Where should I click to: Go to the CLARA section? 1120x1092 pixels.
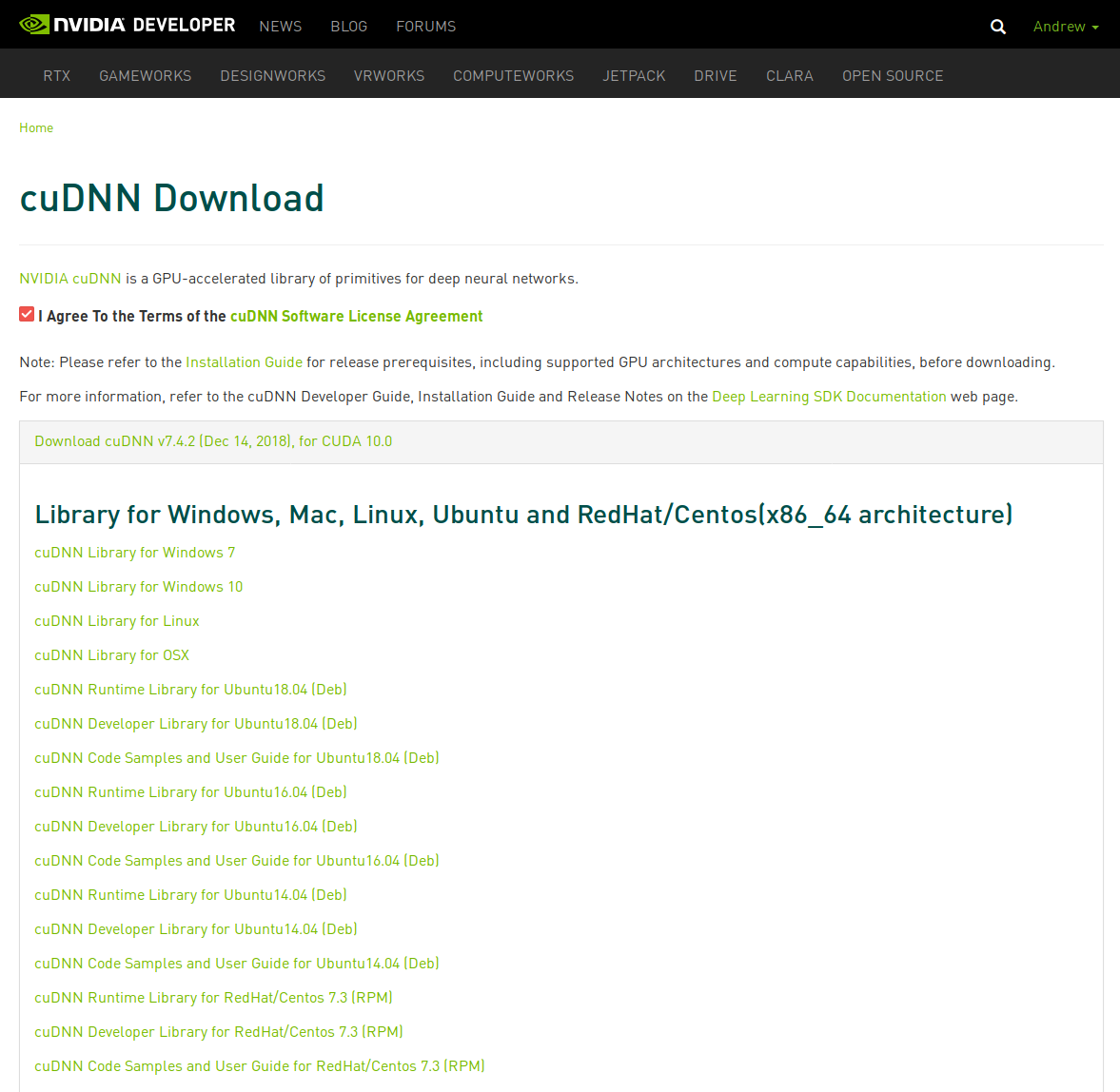790,76
